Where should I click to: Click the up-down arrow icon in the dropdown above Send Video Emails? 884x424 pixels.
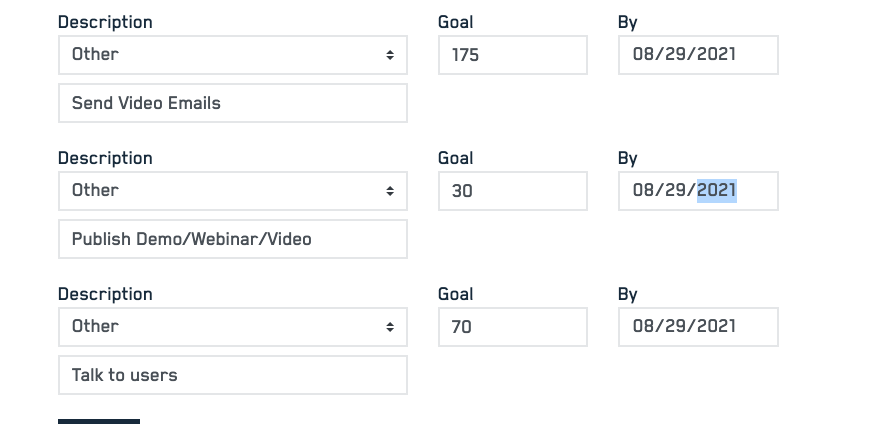[x=390, y=55]
